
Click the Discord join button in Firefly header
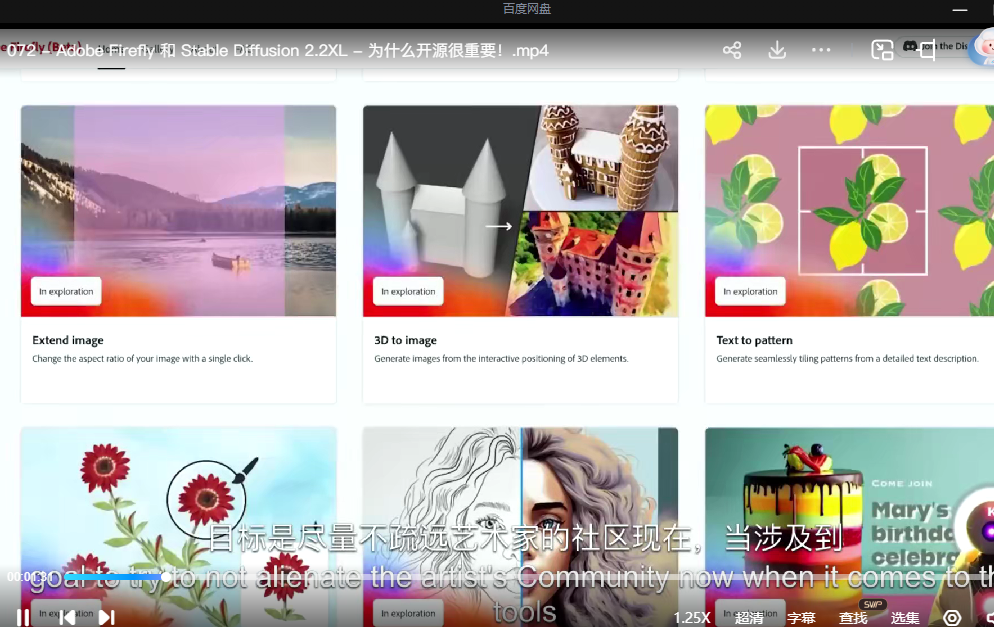[x=936, y=46]
